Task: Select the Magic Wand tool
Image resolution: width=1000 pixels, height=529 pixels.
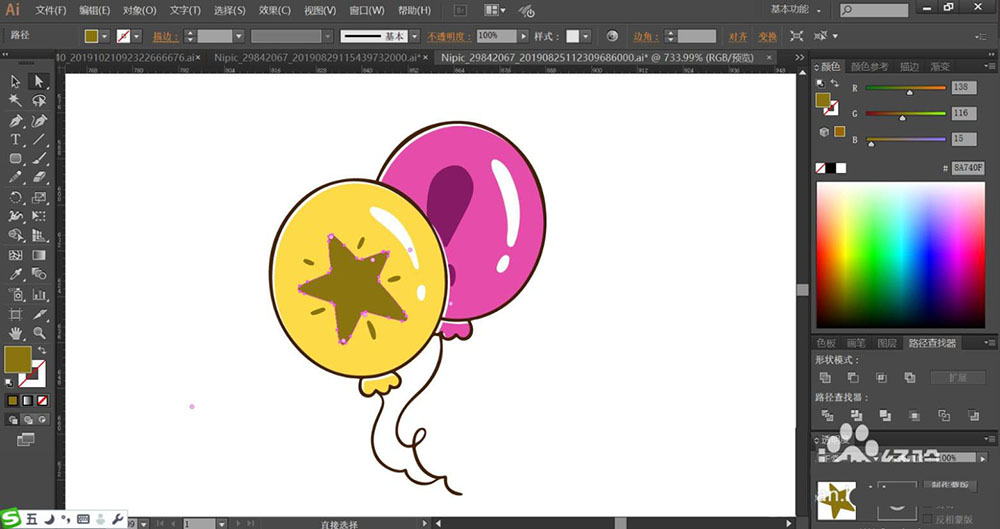Action: click(15, 101)
